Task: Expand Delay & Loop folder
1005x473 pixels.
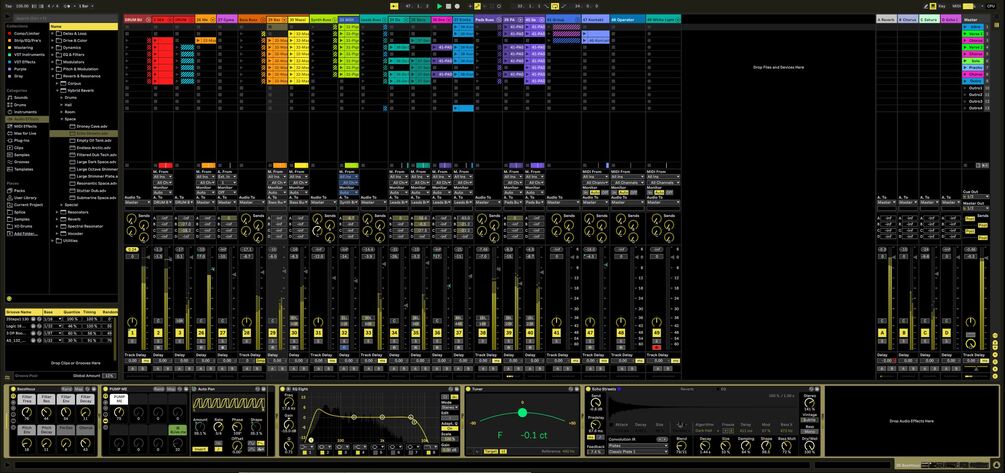Action: coord(53,33)
